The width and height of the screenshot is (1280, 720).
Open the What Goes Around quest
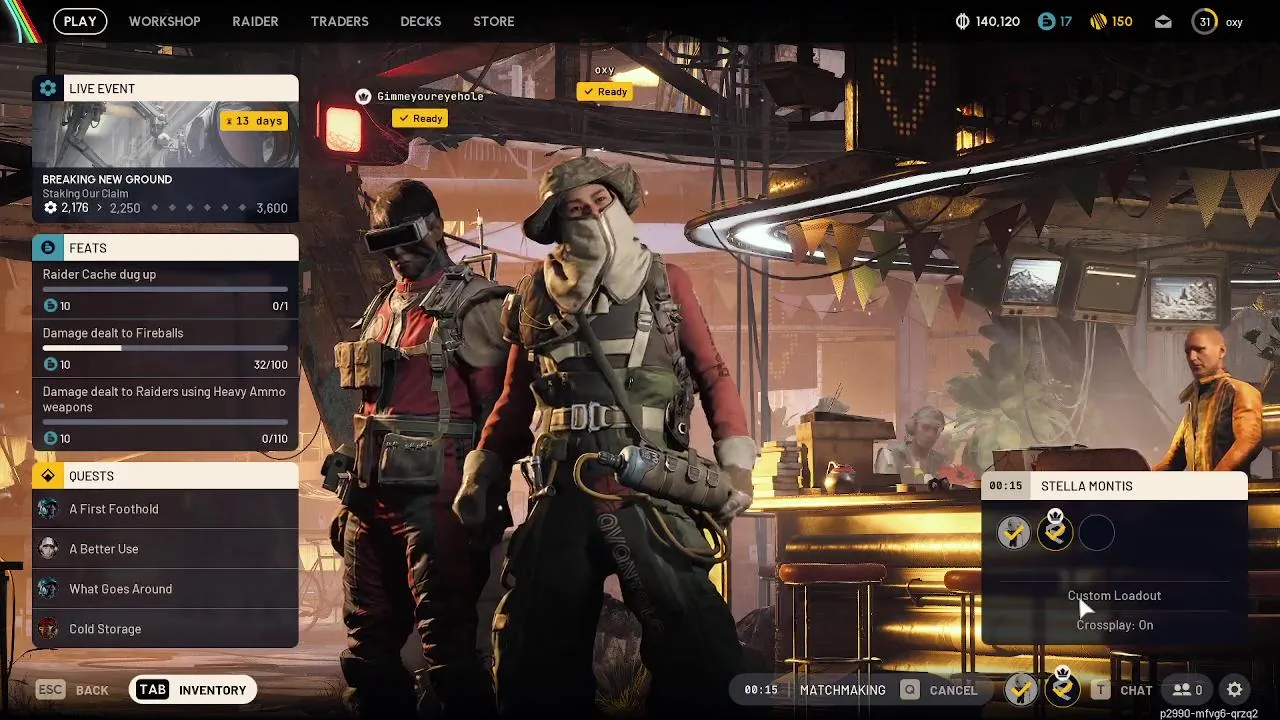point(165,589)
